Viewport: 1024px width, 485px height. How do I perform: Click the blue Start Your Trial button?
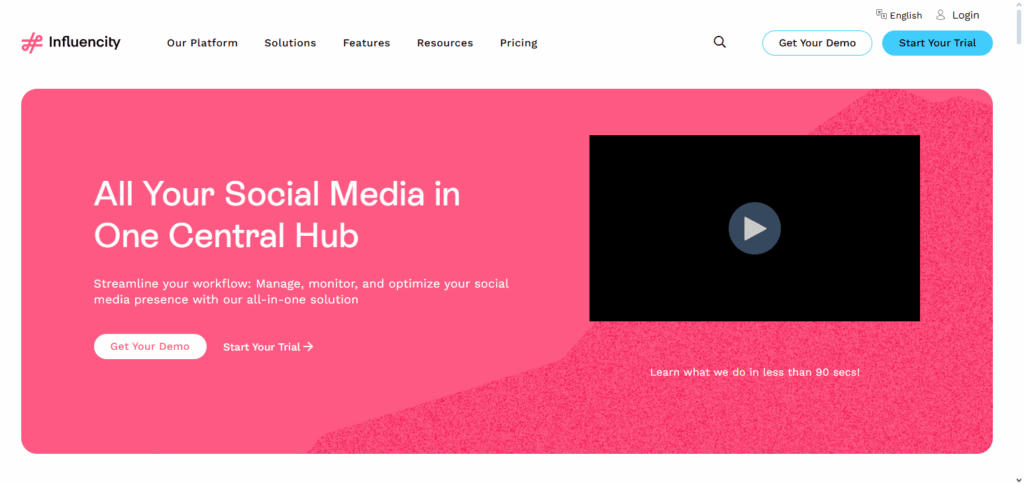[x=937, y=43]
